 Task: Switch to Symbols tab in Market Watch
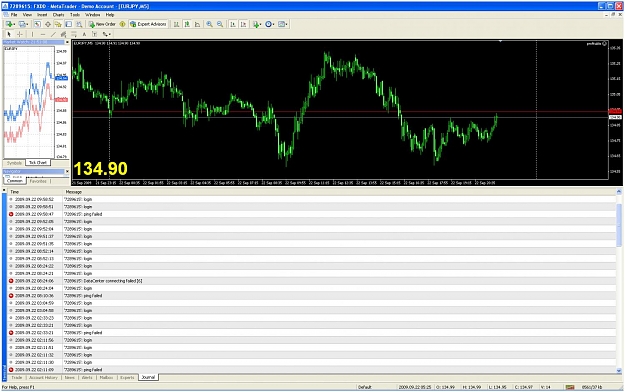tap(14, 163)
